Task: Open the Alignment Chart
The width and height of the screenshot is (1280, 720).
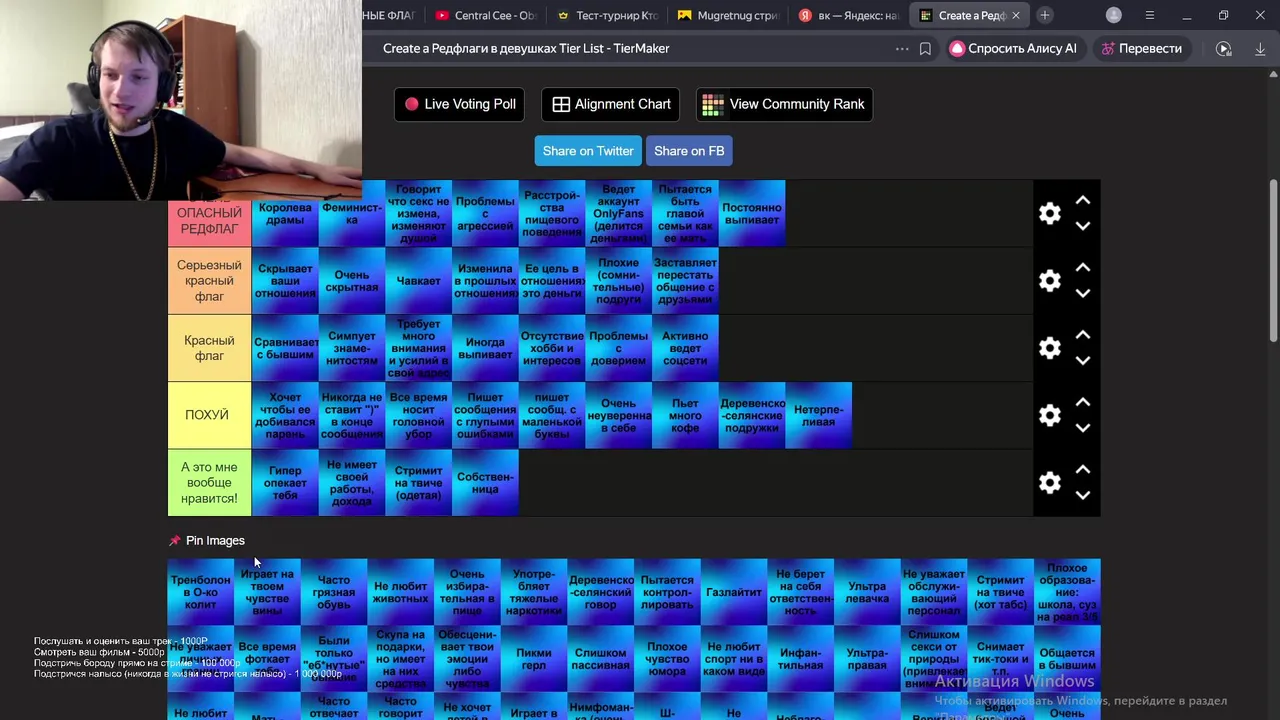Action: point(611,104)
